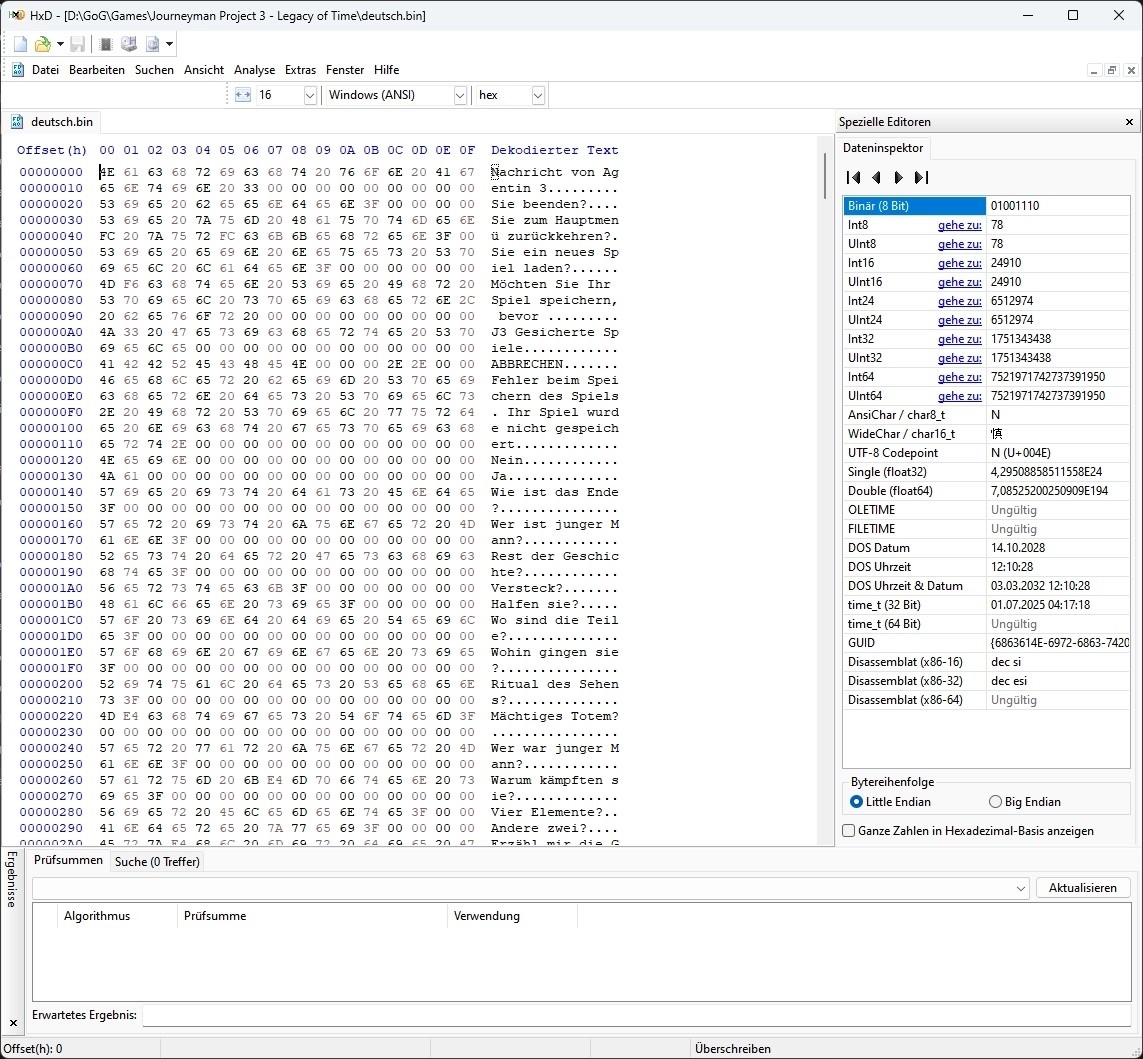Image resolution: width=1143 pixels, height=1059 pixels.
Task: Click decoded text 'ABBRECHEN.......'
Action: (554, 364)
